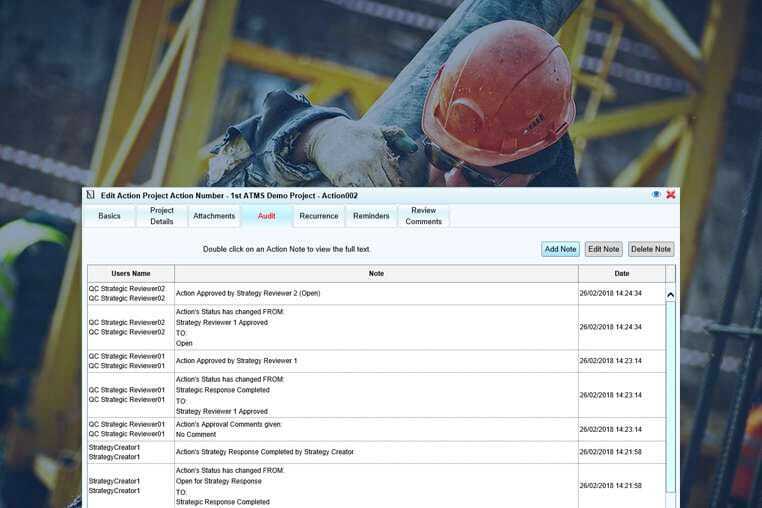The width and height of the screenshot is (762, 508).
Task: Select the 'Action Approved by Strategy Reviewer 1' note
Action: (x=376, y=361)
